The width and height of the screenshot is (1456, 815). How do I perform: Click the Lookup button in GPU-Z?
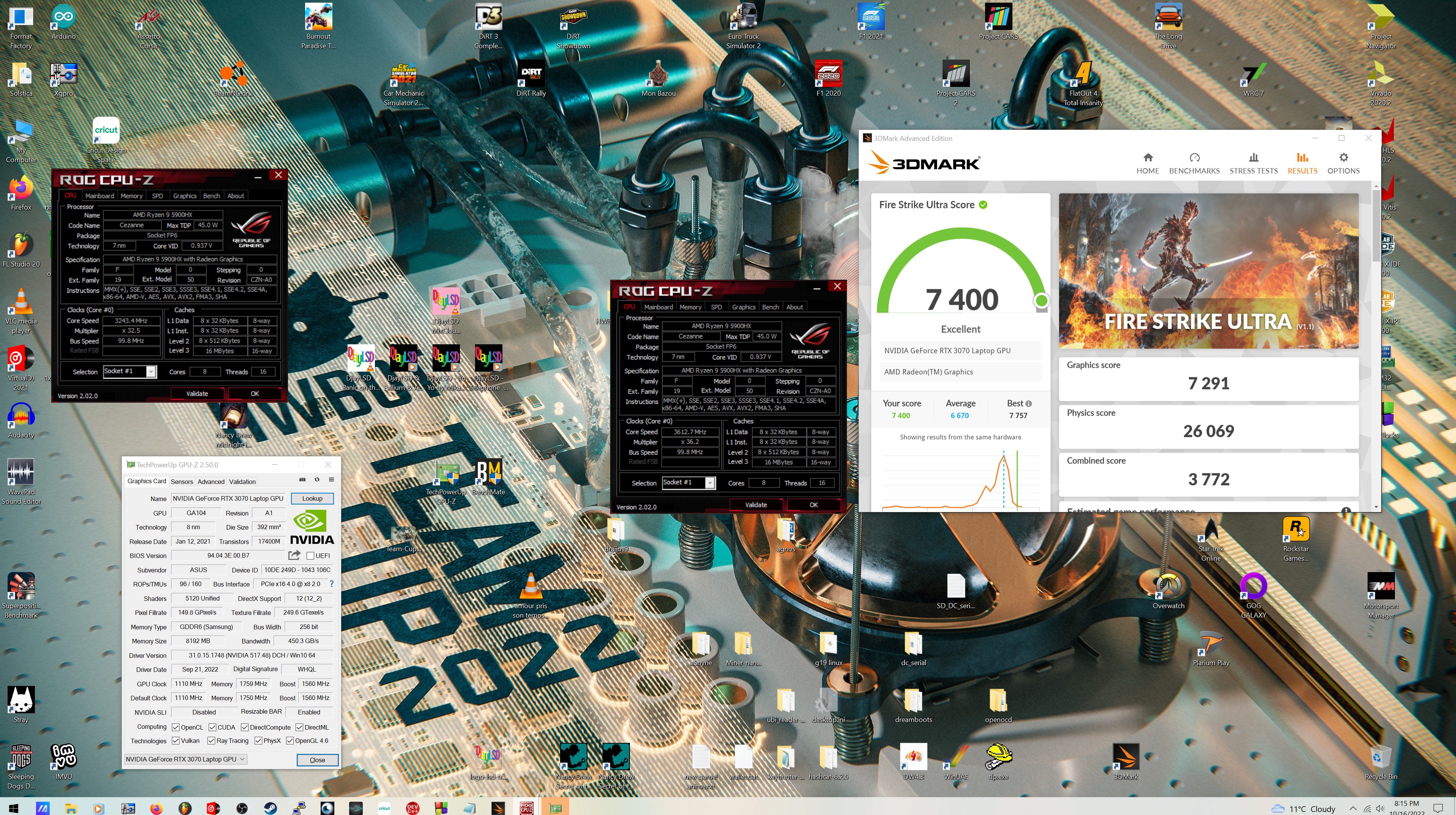click(312, 499)
